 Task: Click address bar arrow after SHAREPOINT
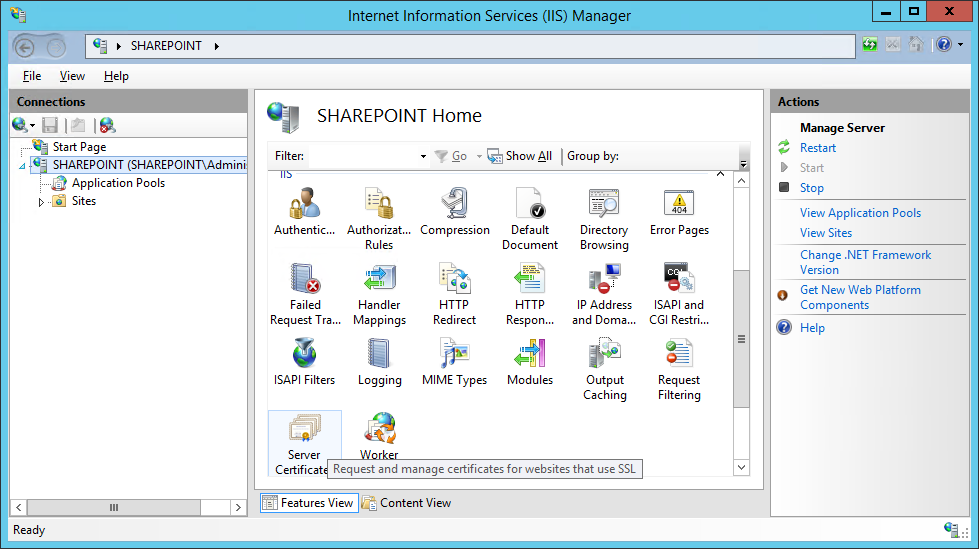point(217,46)
